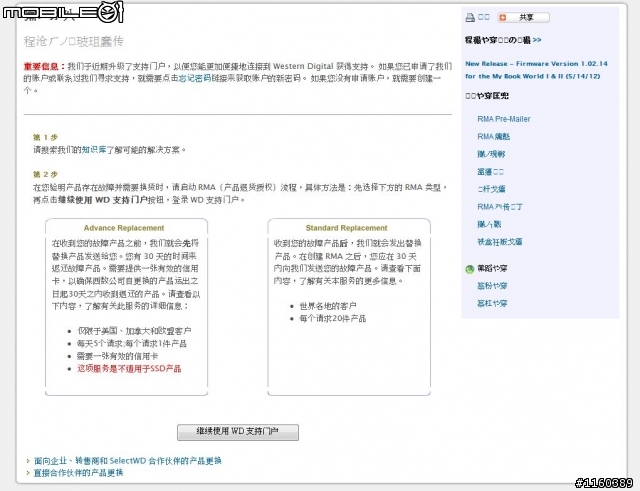This screenshot has height=491, width=640.
Task: Click the printer icon in sidebar
Action: [x=470, y=17]
